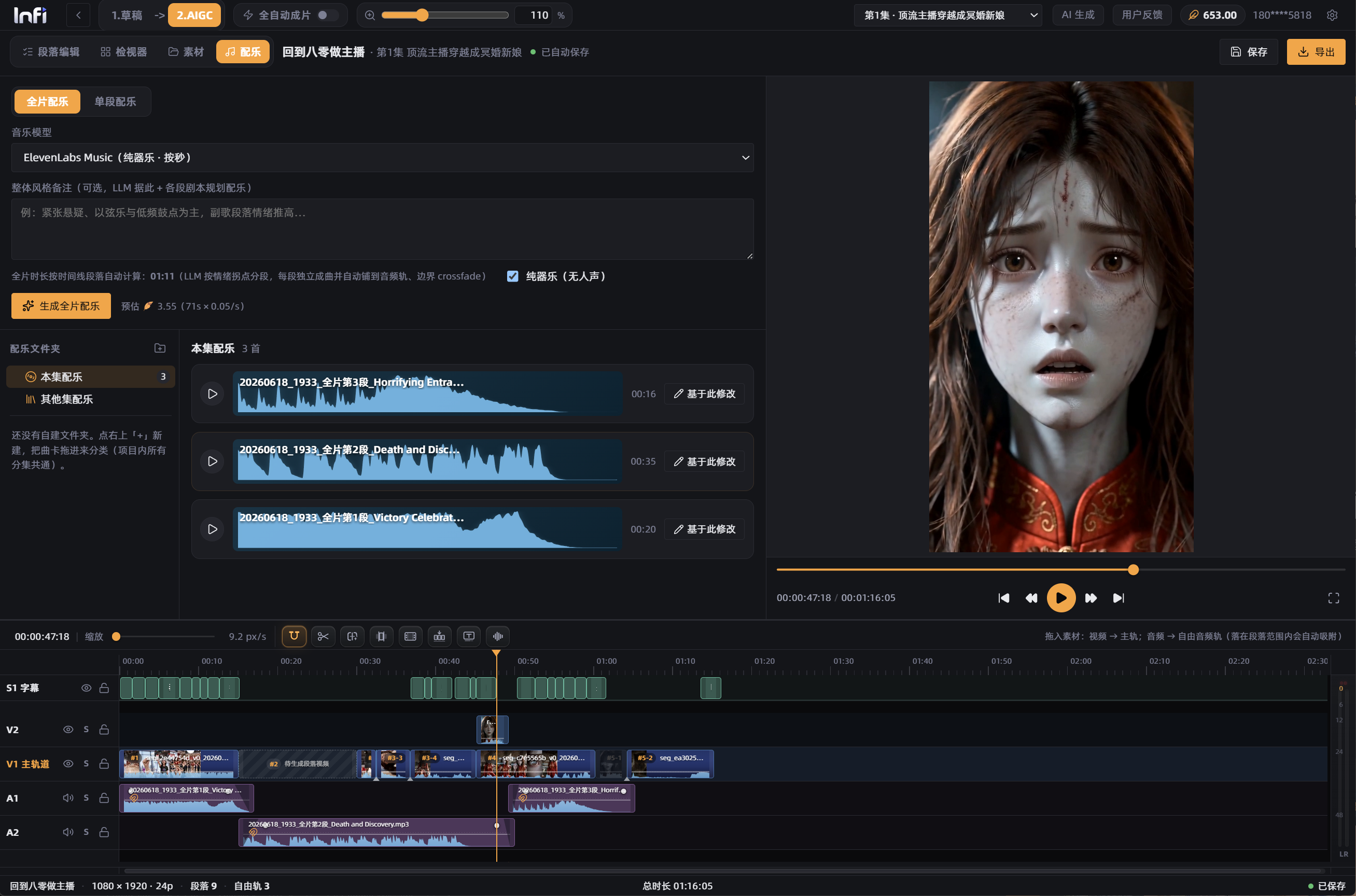This screenshot has width=1356, height=896.
Task: Click 基于此修改 for the Horrifying Entra track
Action: [x=704, y=394]
